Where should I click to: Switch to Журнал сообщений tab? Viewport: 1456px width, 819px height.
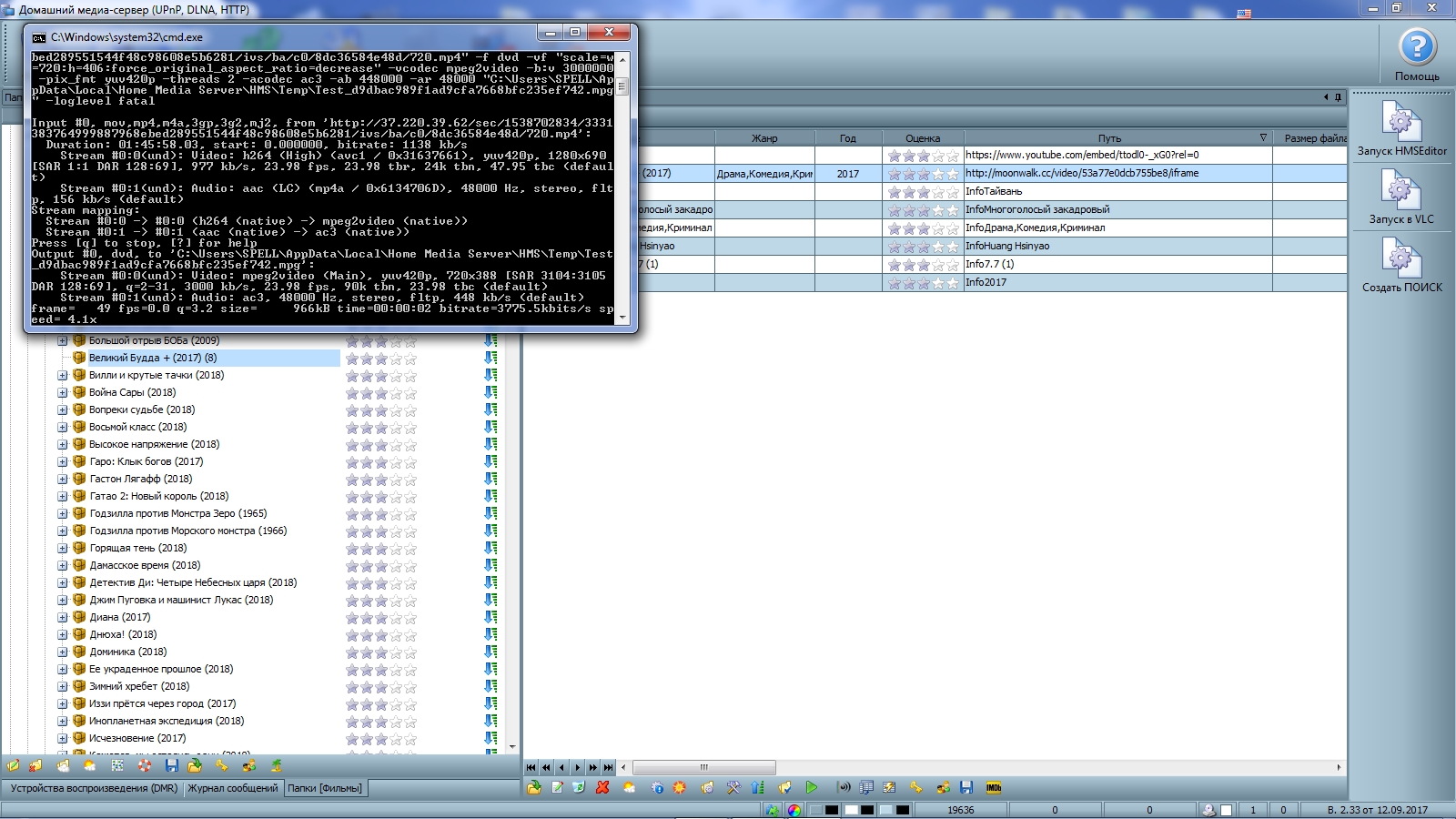[x=233, y=788]
